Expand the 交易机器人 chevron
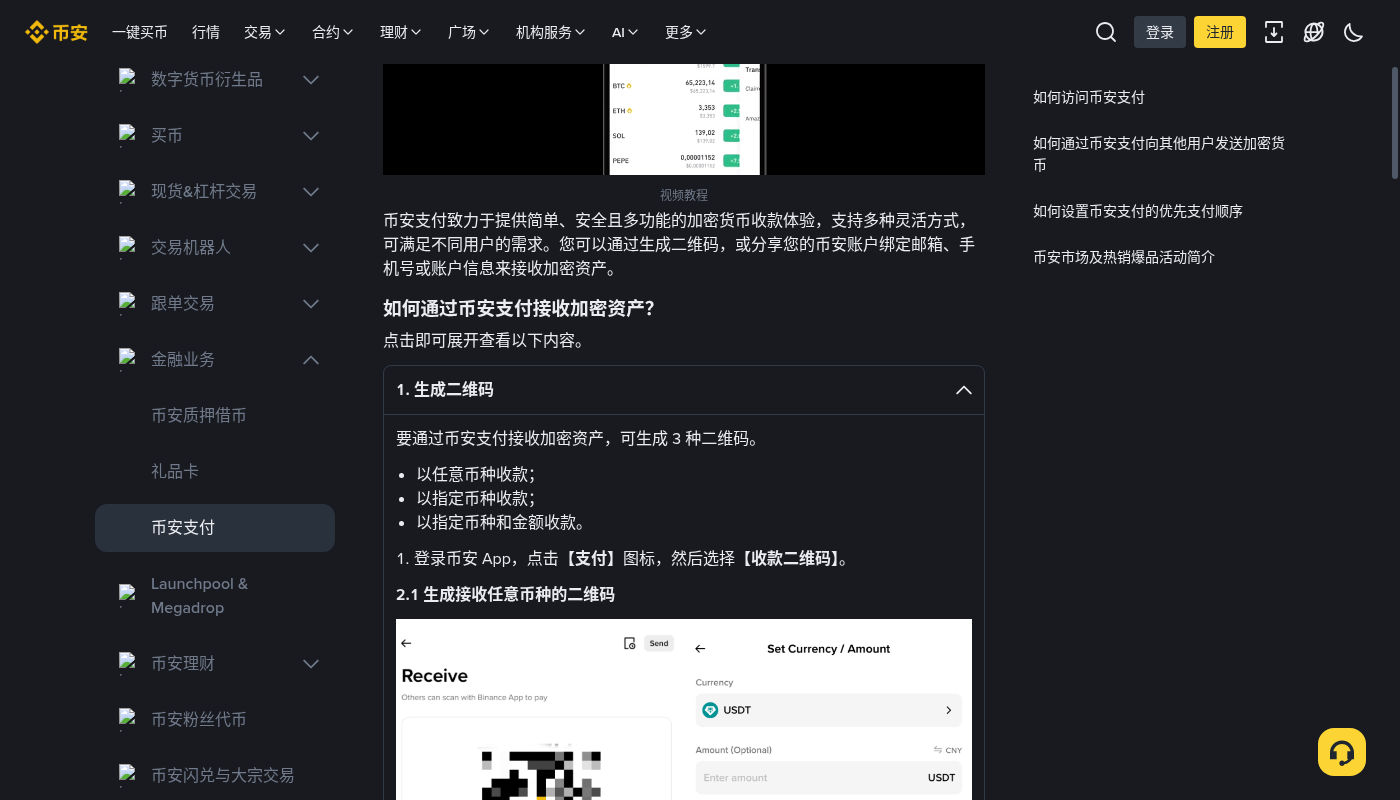Viewport: 1400px width, 800px height. pyautogui.click(x=311, y=247)
